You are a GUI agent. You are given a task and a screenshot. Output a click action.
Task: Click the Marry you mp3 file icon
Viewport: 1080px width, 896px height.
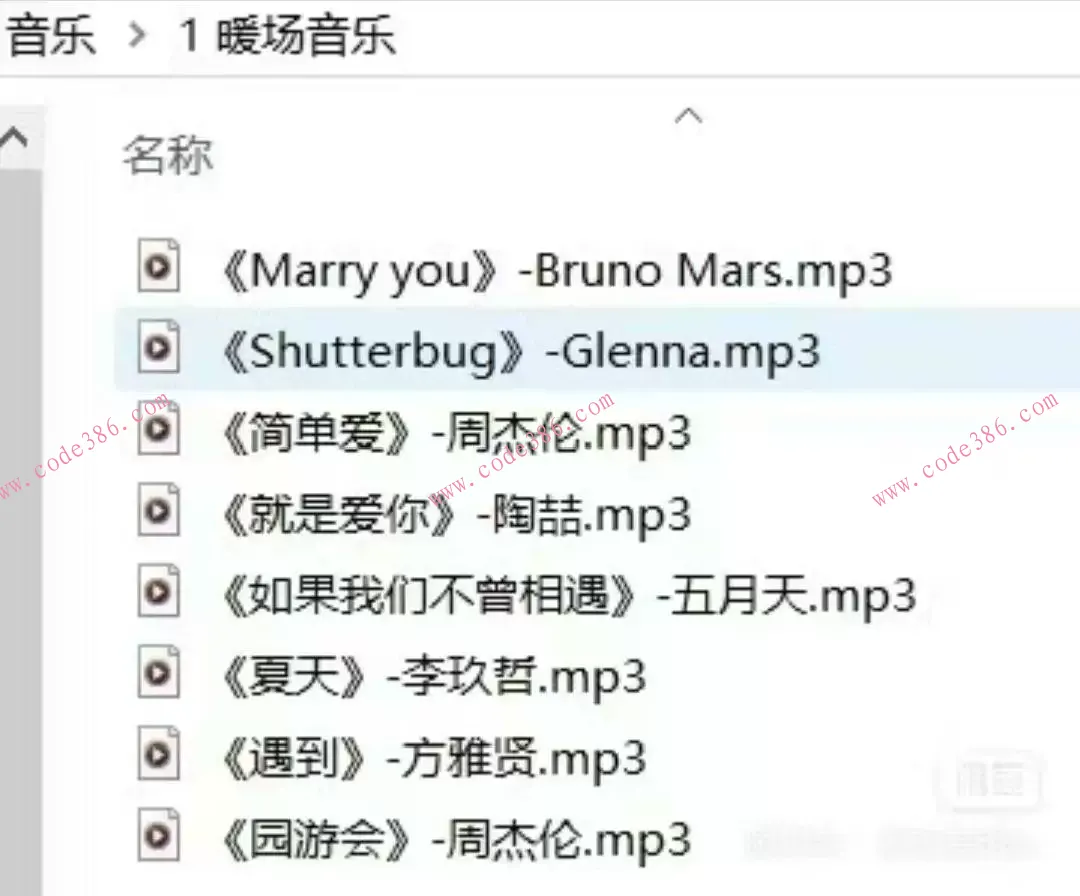(x=158, y=267)
